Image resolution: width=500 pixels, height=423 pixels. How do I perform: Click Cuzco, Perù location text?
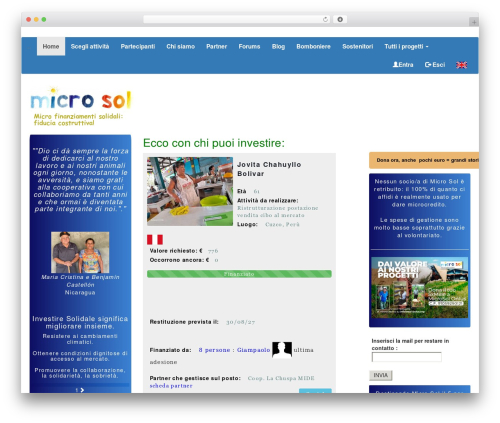(x=282, y=224)
